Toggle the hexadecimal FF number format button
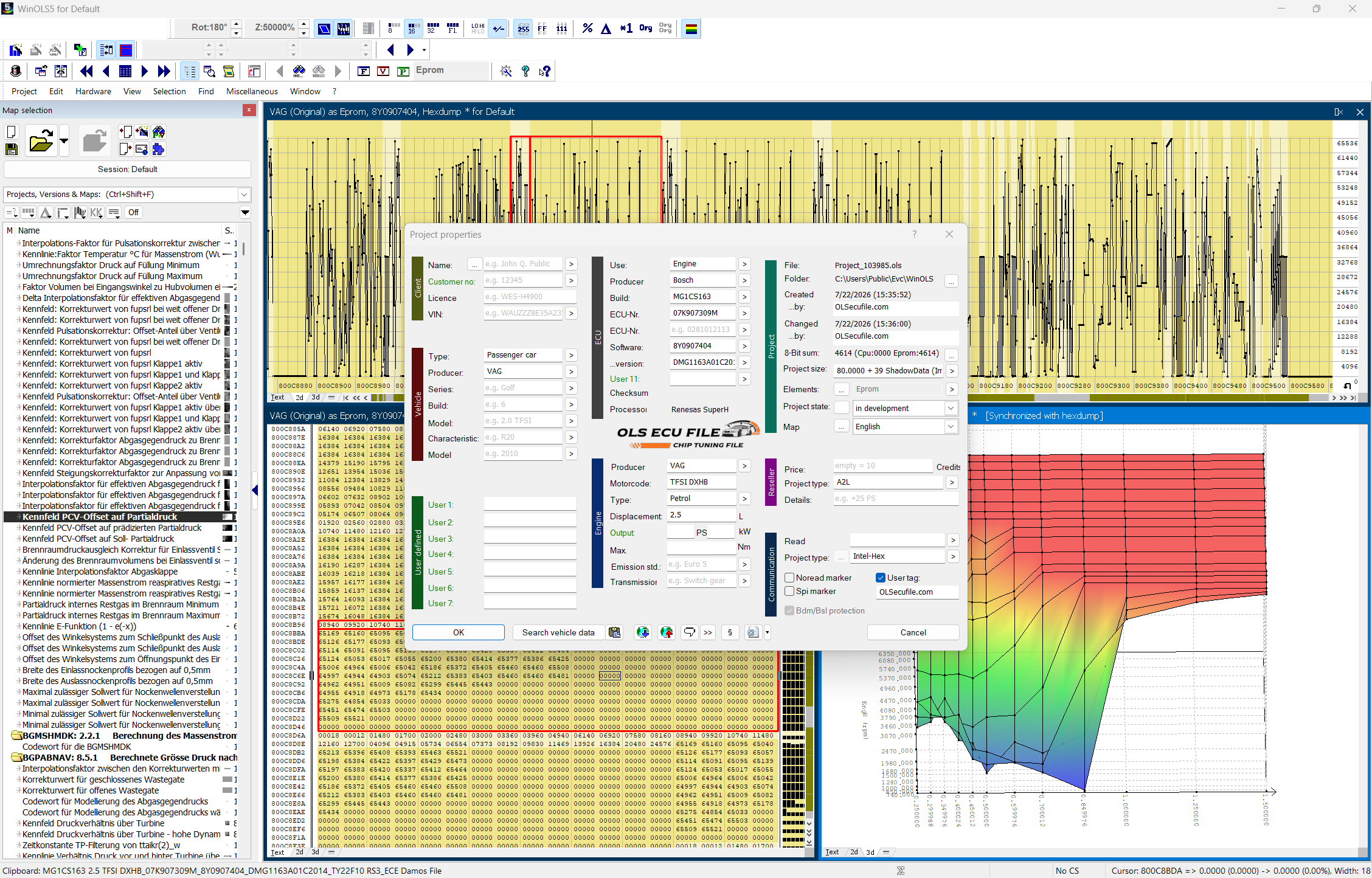Screen dimensions: 1372x878 542,28
